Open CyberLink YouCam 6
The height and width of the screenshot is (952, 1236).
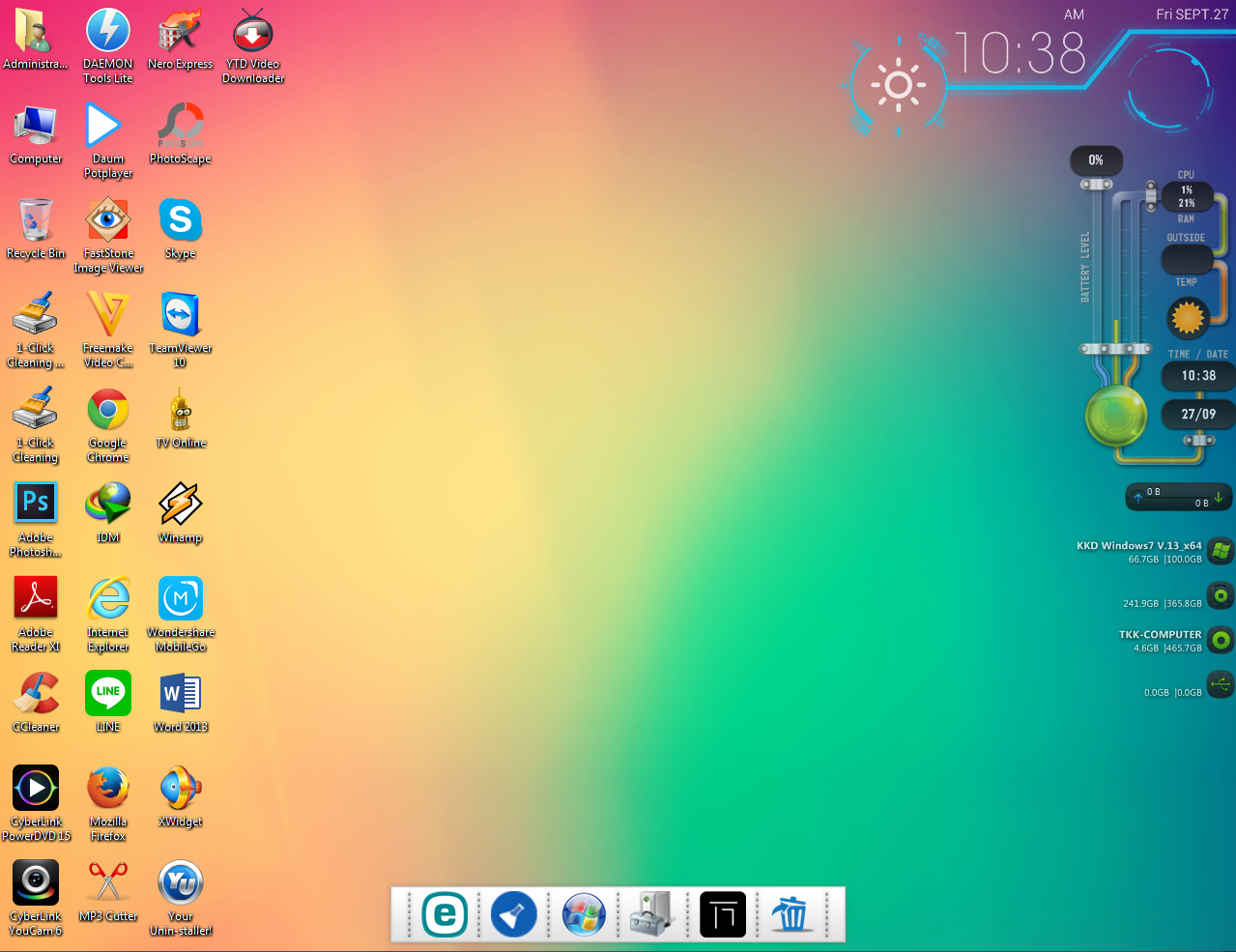(x=36, y=882)
